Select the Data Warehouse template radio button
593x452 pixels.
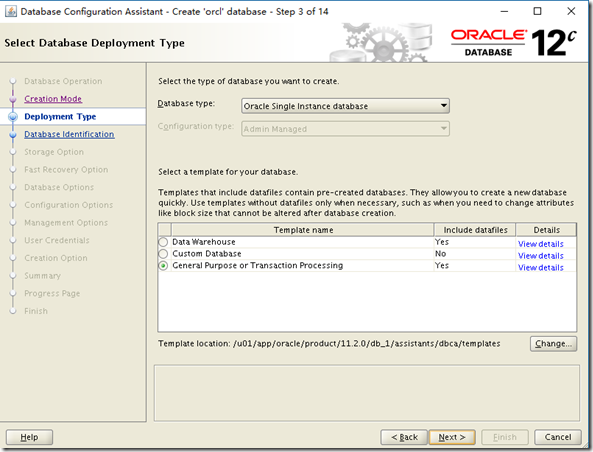[163, 242]
